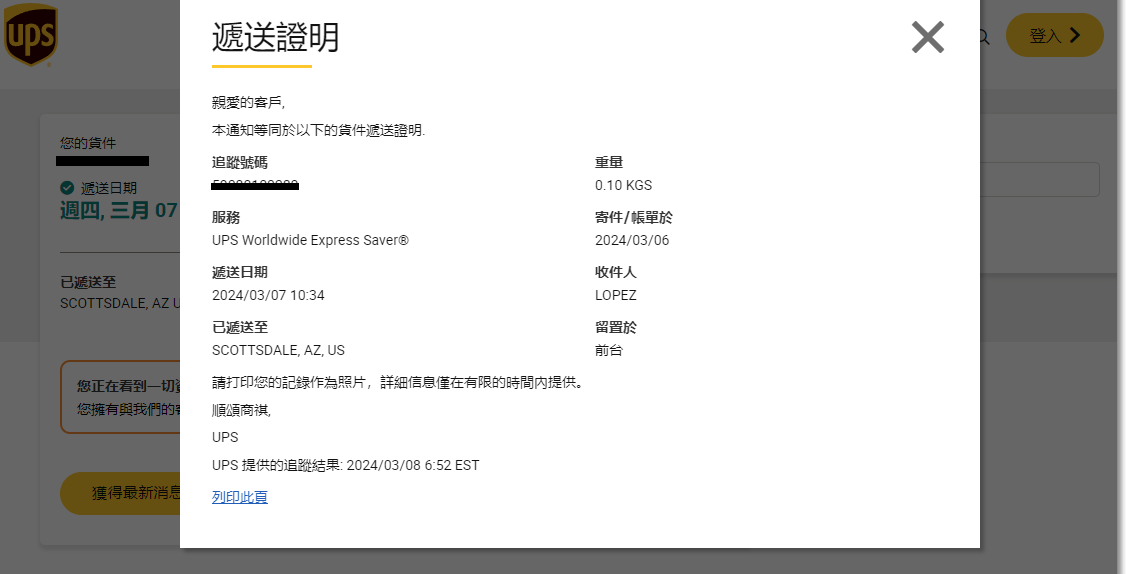Viewport: 1126px width, 574px height.
Task: Click the background page's 已遞送至 heading
Action: (88, 282)
